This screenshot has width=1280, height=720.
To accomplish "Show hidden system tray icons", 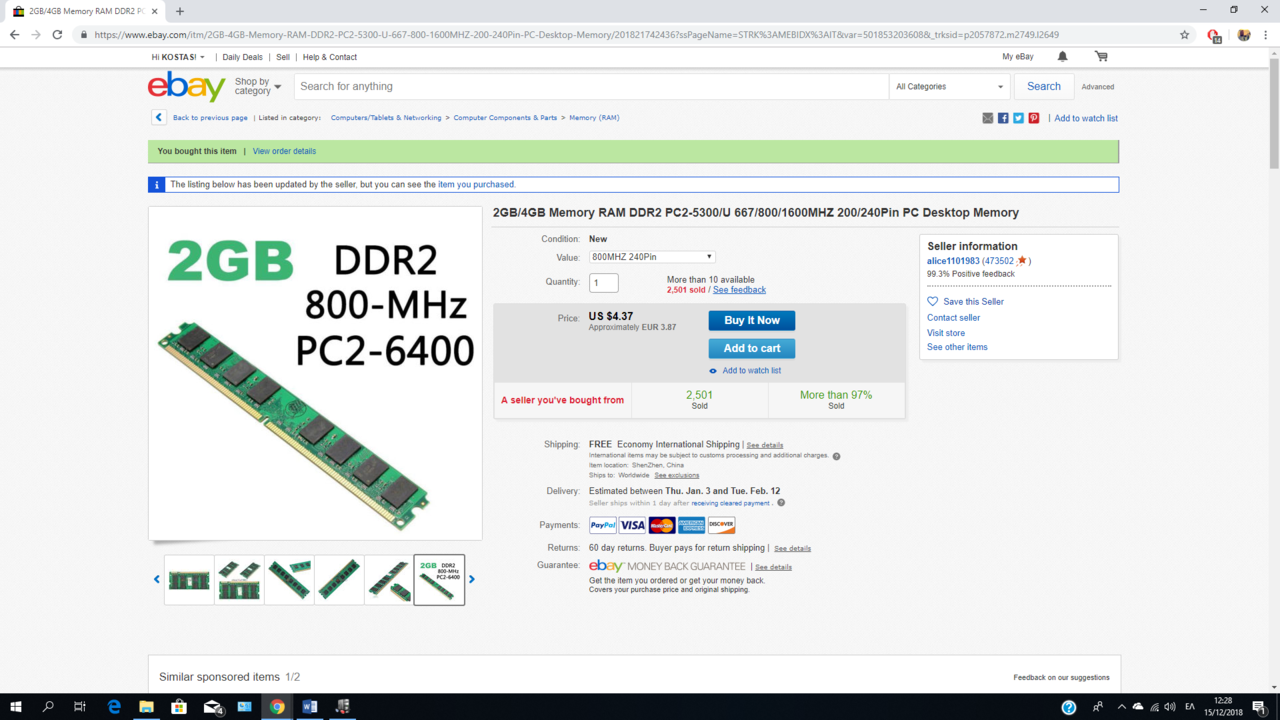I will pyautogui.click(x=1121, y=707).
